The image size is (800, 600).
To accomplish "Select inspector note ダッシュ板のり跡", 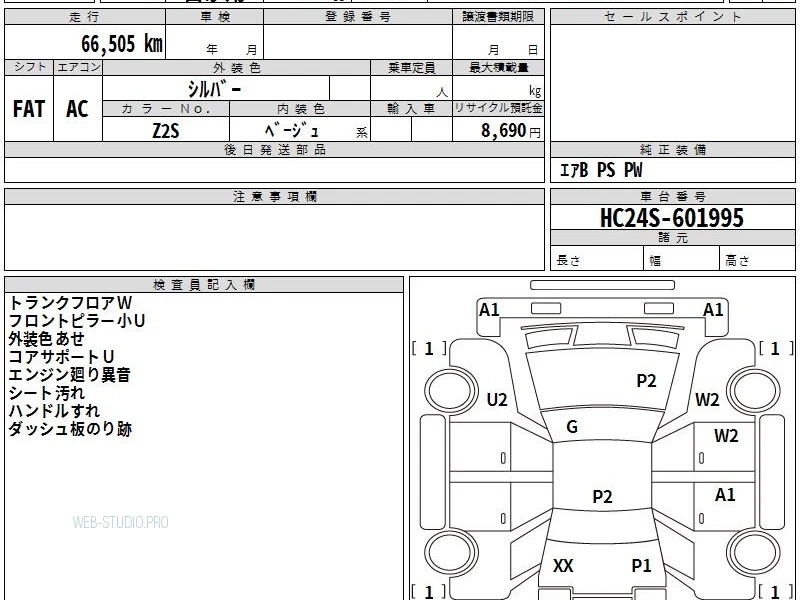I will (70, 429).
